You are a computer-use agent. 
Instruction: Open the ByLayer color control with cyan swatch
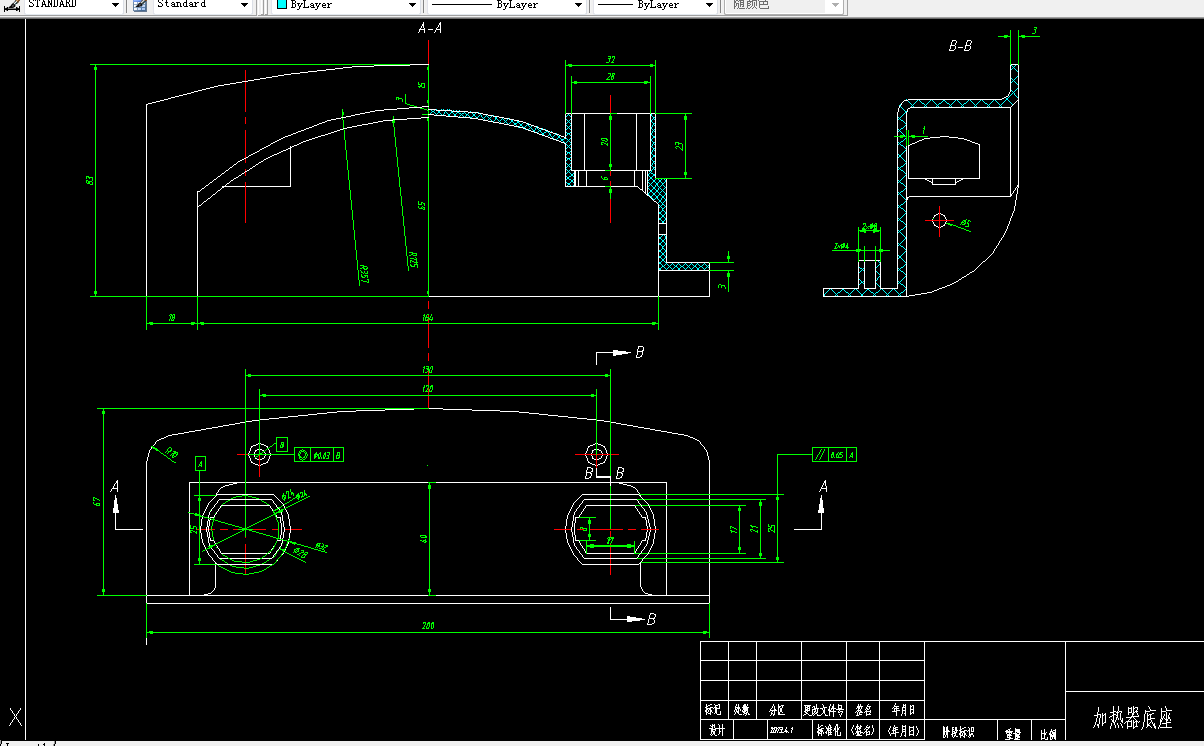point(346,5)
